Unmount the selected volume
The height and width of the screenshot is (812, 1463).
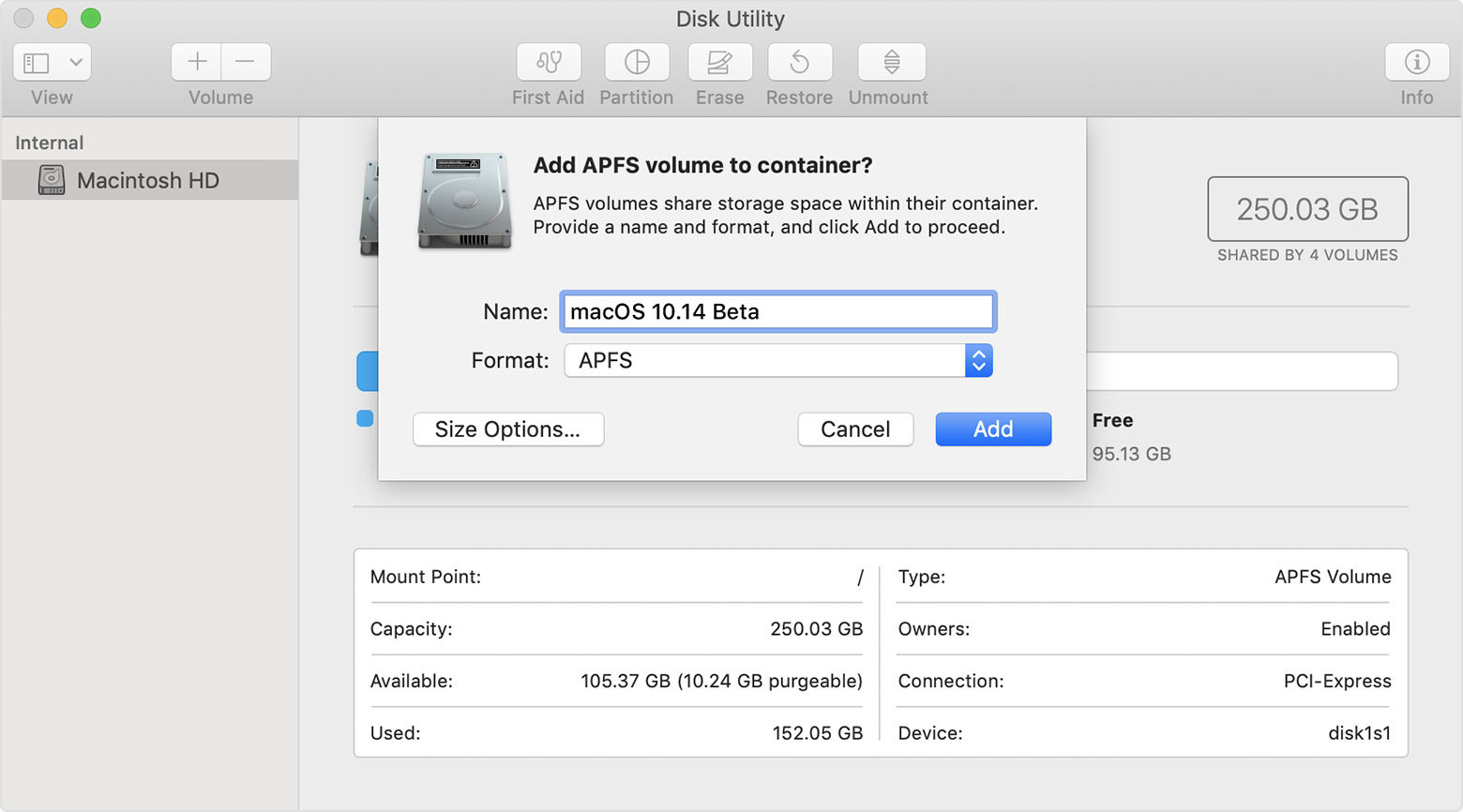click(891, 63)
